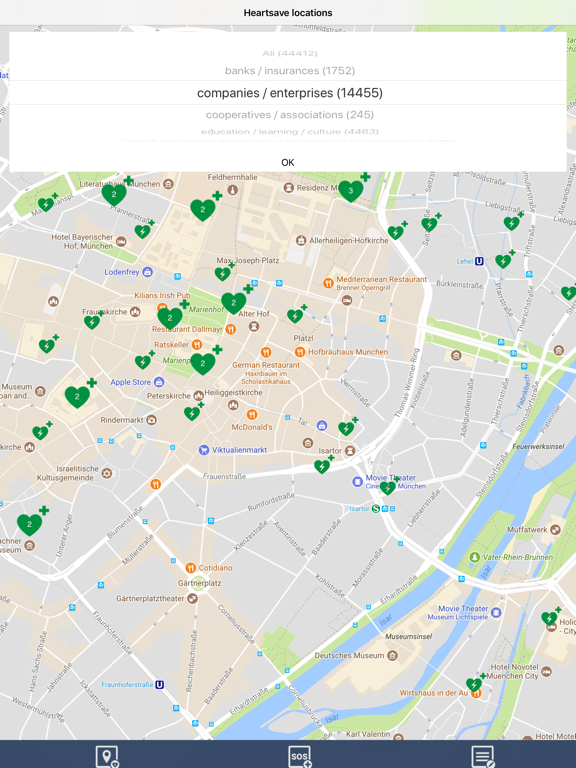Tap the Apple Store shopping pin

click(x=159, y=382)
